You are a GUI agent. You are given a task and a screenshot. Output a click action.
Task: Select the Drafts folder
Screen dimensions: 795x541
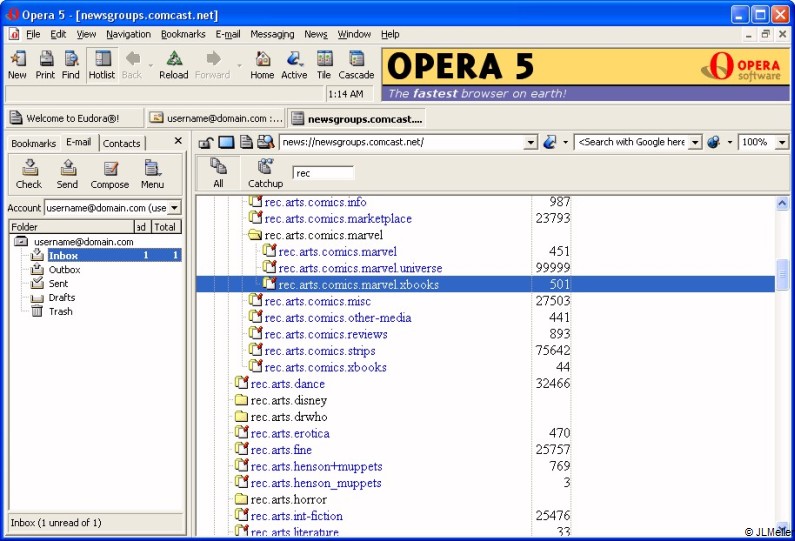pos(61,297)
